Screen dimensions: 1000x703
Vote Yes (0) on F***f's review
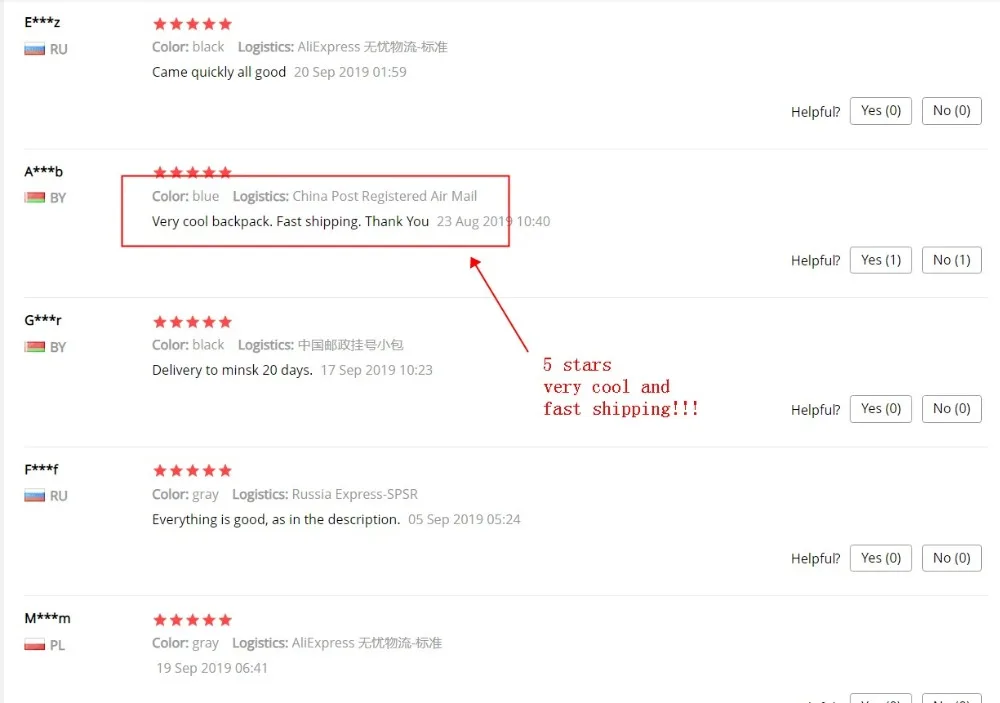(880, 558)
